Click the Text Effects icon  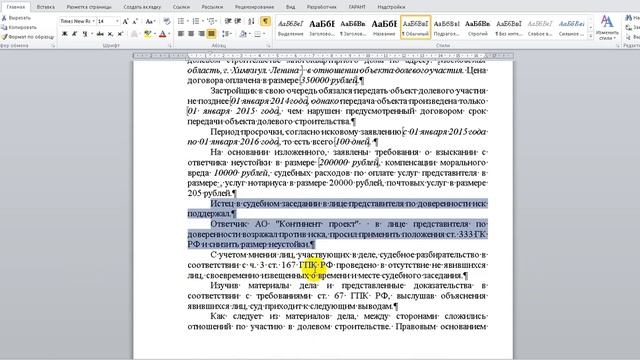(134, 34)
